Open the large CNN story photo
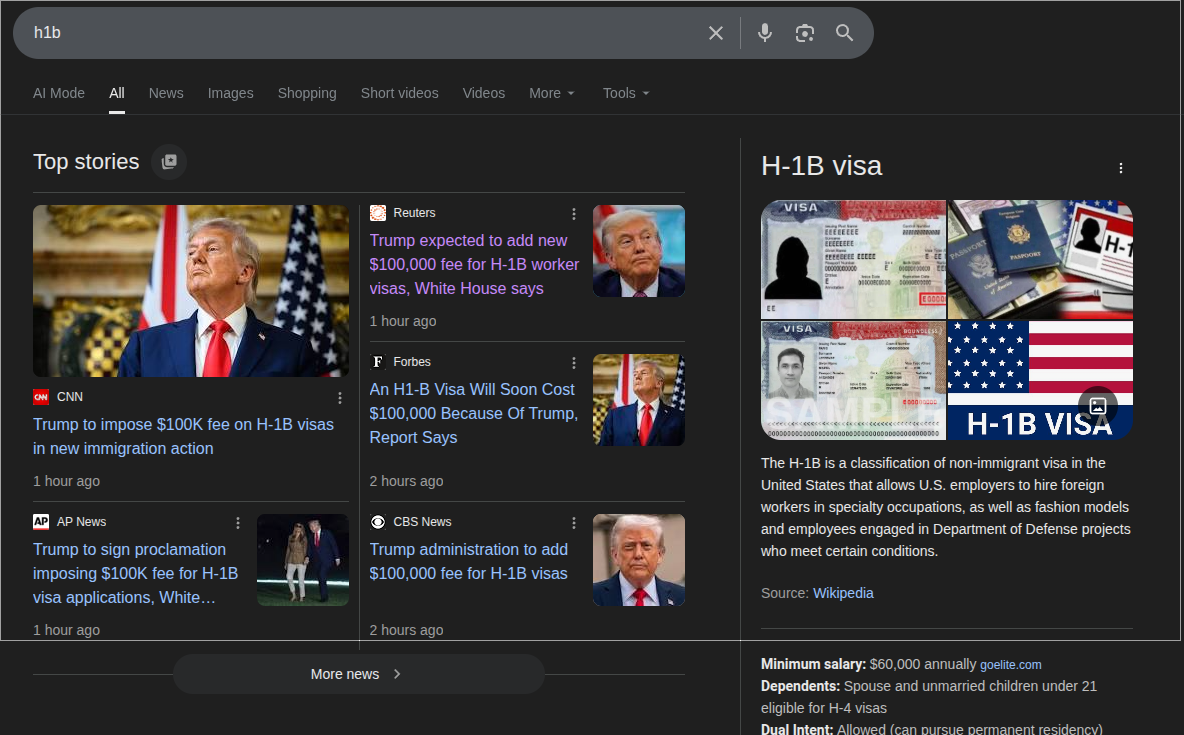The image size is (1184, 735). point(191,291)
